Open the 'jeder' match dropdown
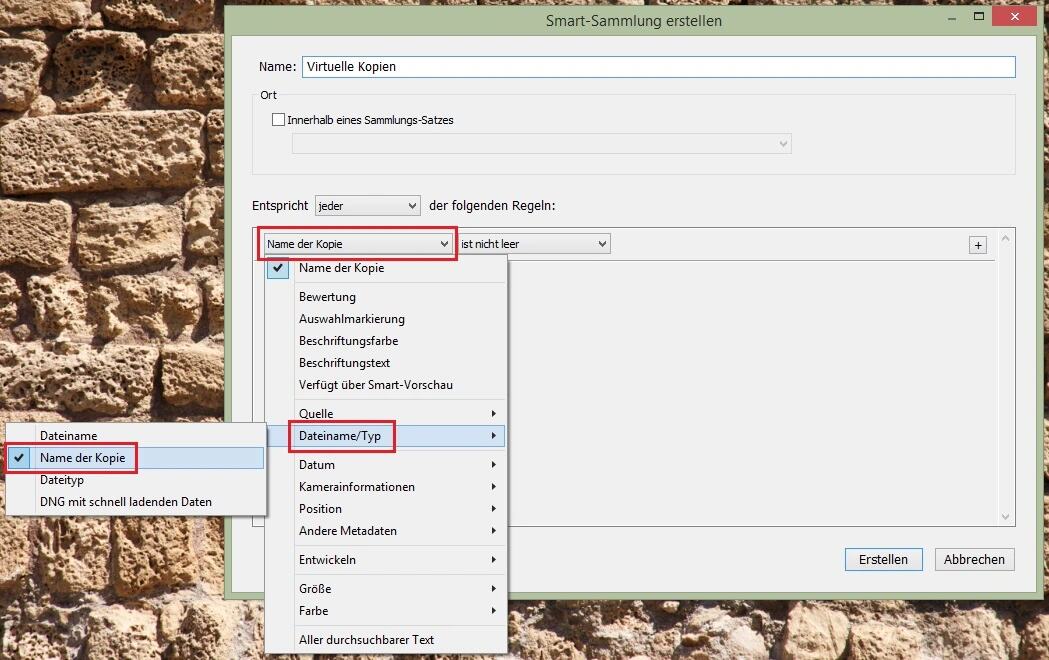1049x660 pixels. tap(367, 206)
